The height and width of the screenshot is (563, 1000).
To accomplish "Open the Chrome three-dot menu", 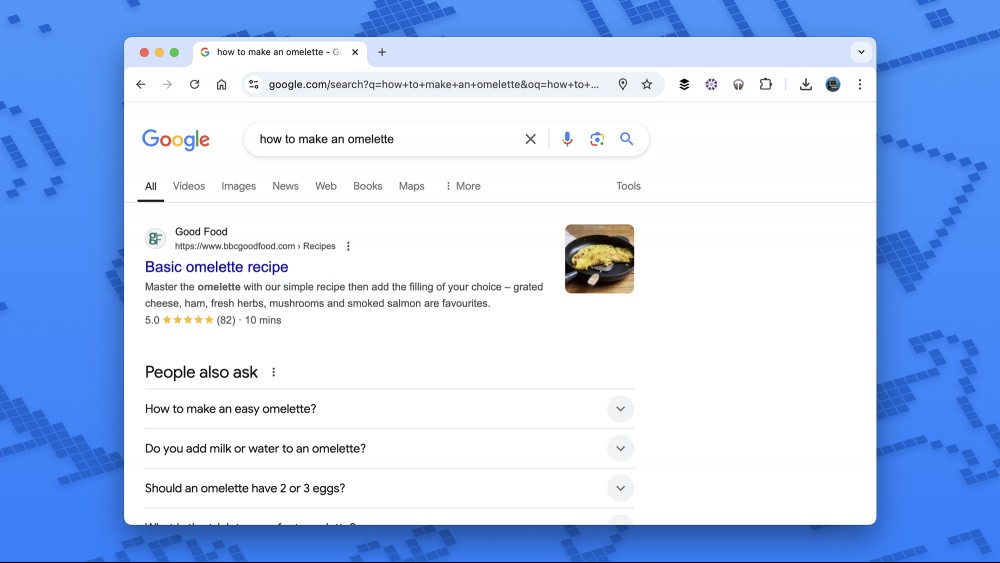I will tap(860, 84).
